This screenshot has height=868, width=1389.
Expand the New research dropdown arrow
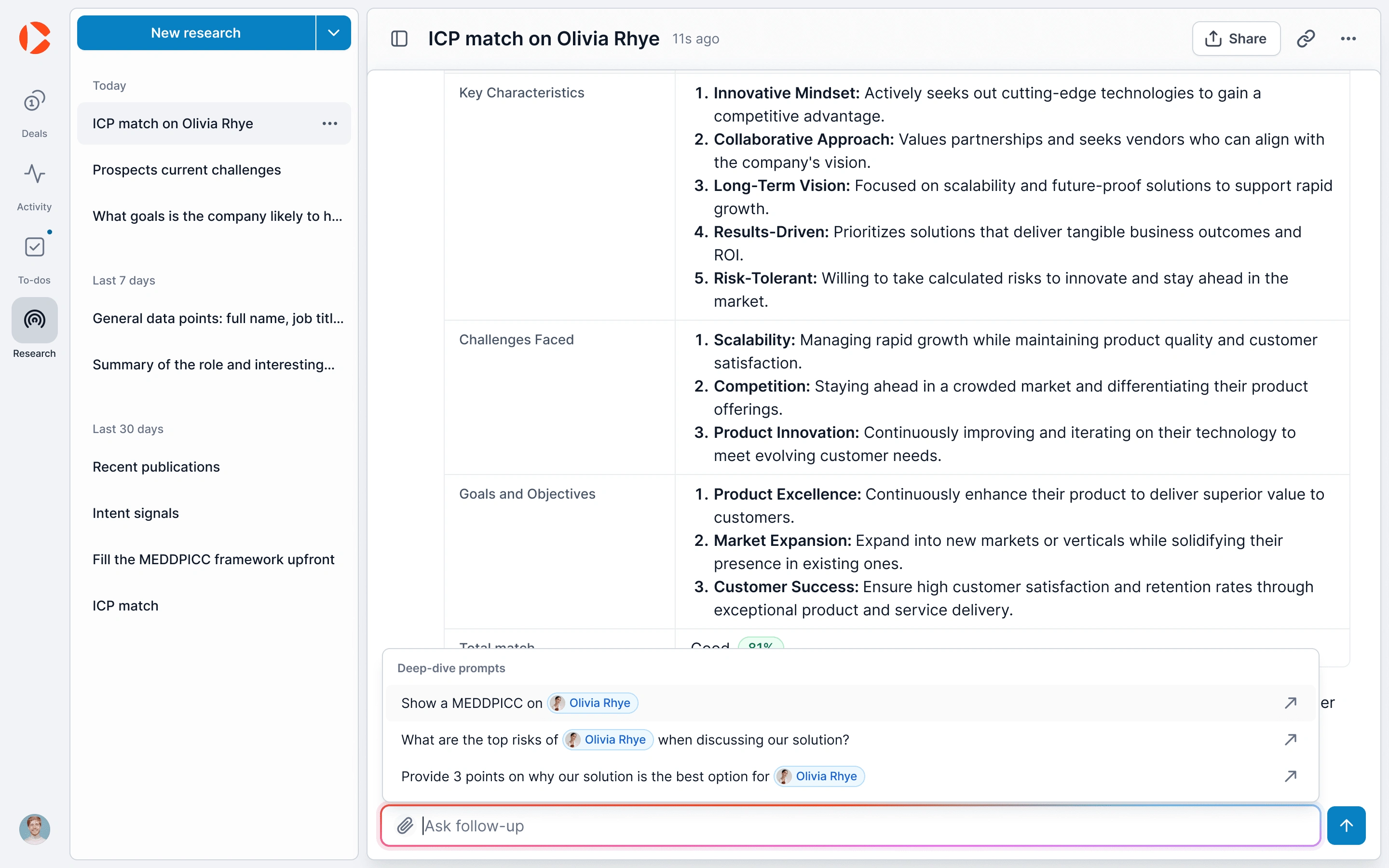[x=333, y=33]
